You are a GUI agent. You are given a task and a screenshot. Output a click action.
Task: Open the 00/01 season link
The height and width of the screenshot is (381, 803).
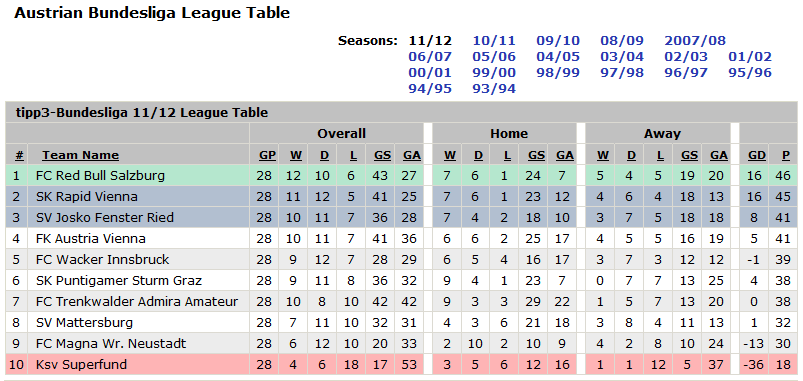[430, 73]
